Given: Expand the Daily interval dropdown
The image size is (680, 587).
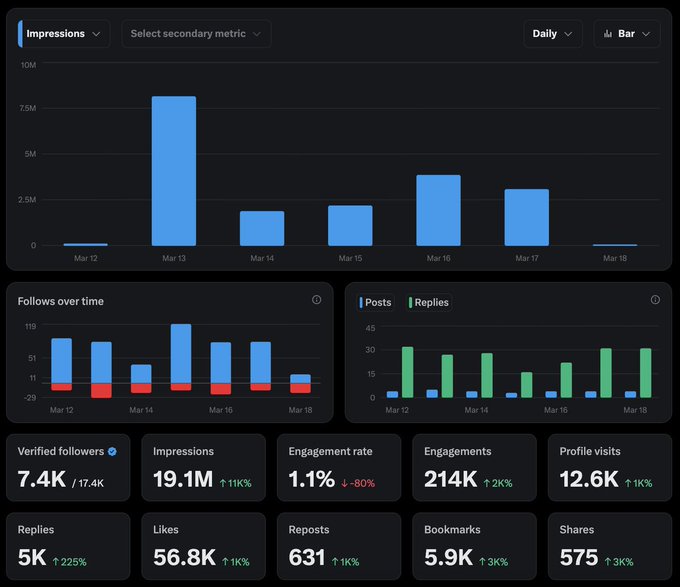Looking at the screenshot, I should point(553,34).
